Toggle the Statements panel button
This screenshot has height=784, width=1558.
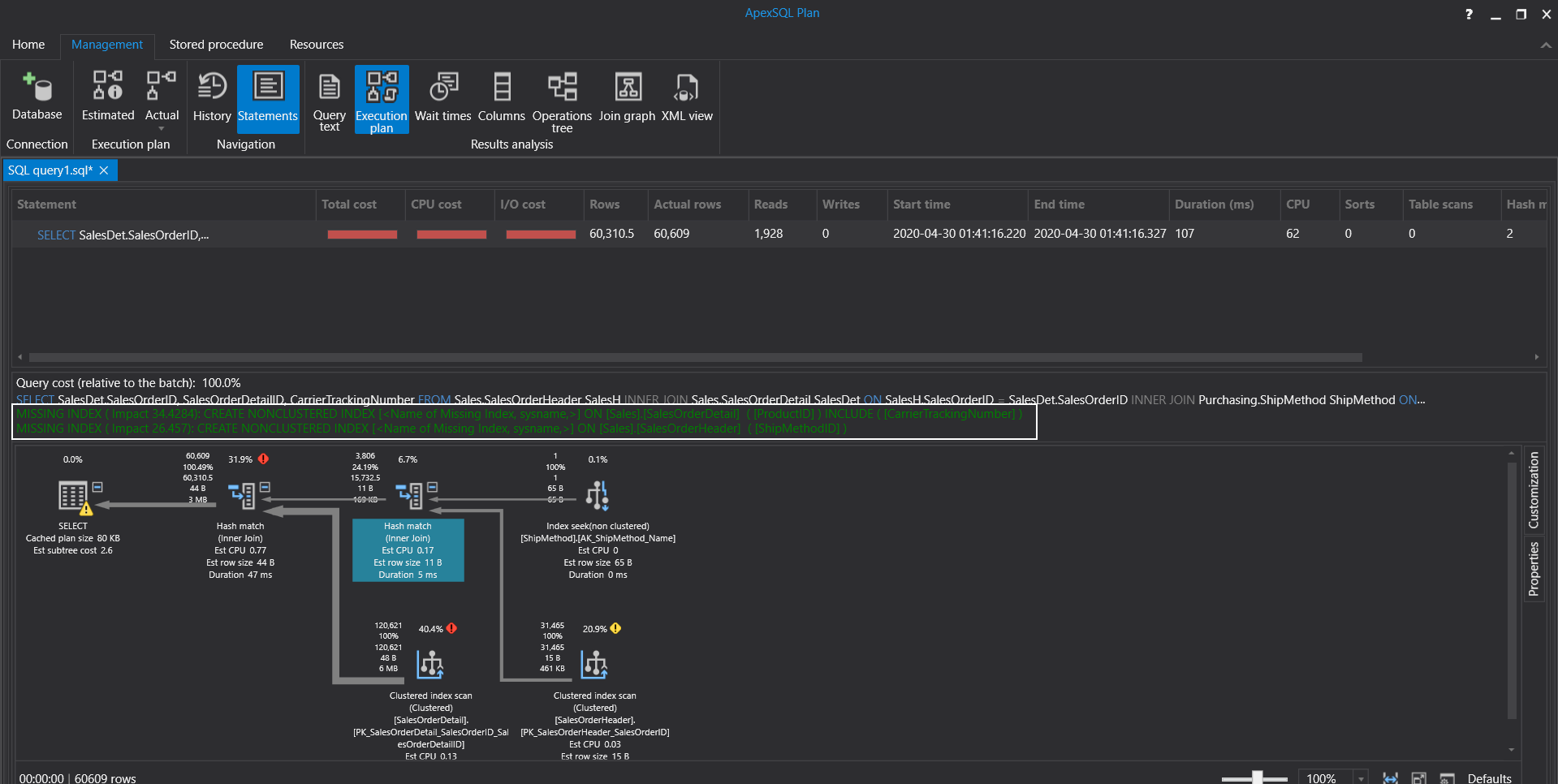[x=268, y=97]
